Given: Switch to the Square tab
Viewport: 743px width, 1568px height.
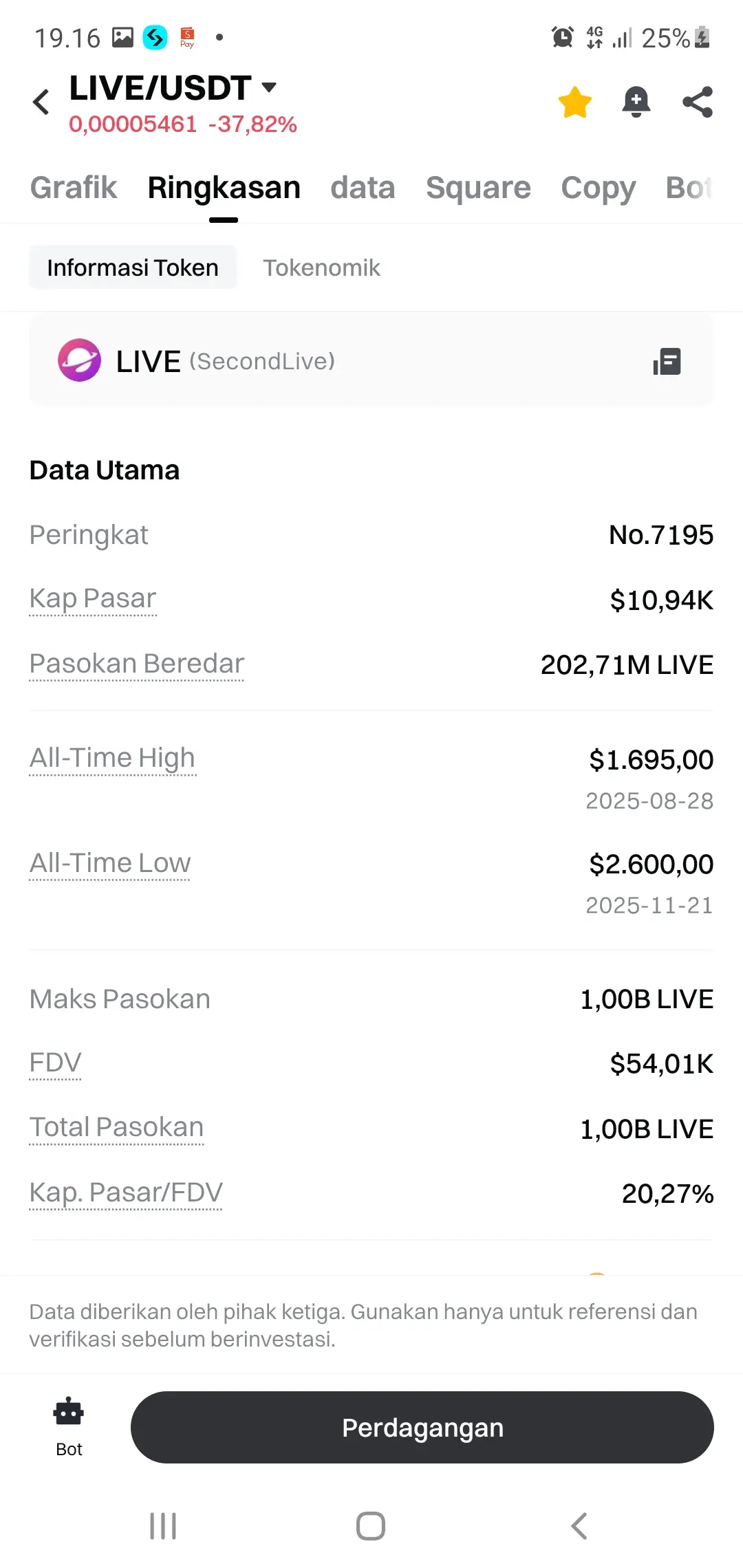Looking at the screenshot, I should pyautogui.click(x=478, y=188).
